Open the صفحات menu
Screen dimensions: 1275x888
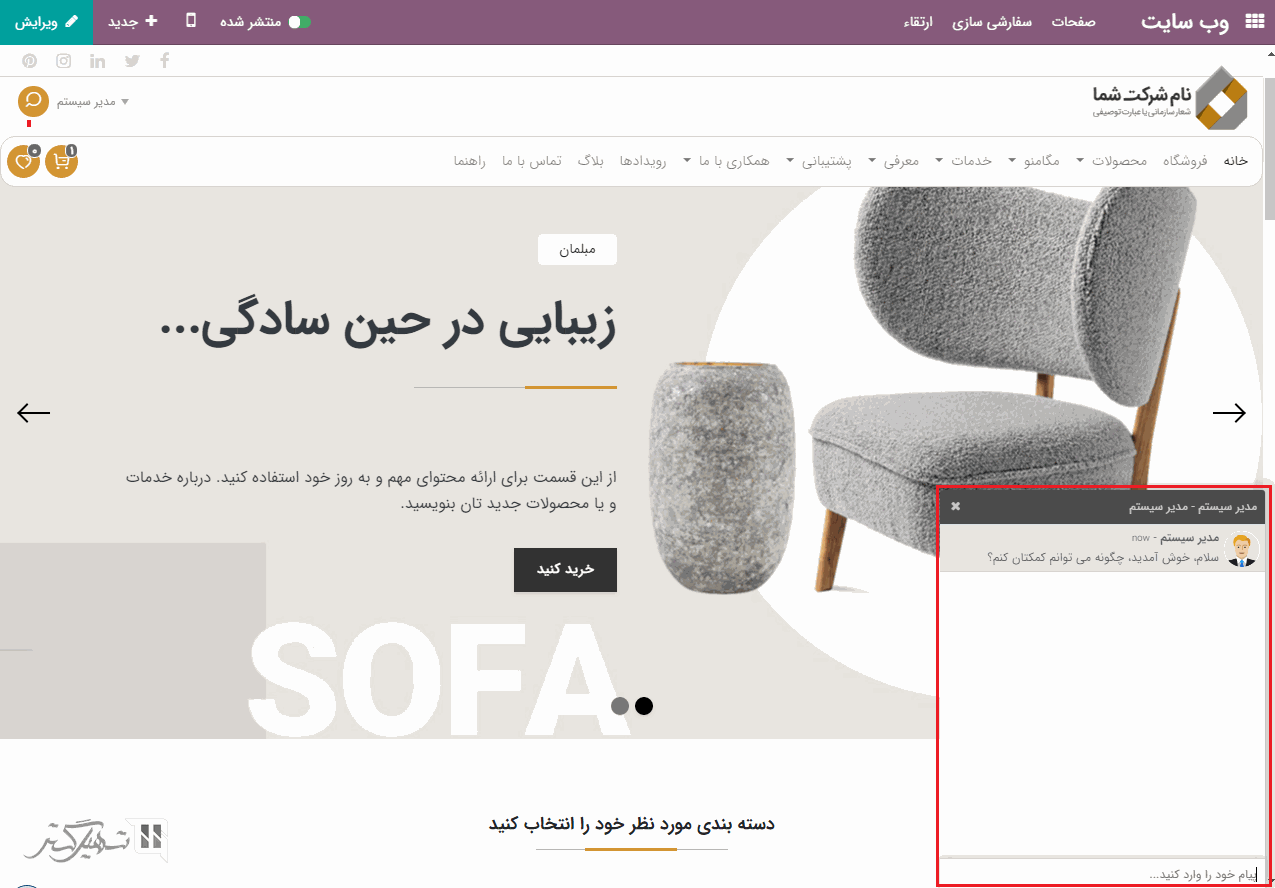pos(1073,21)
